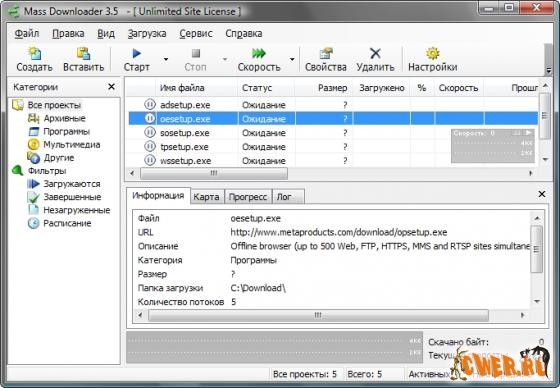
Task: Click the Удалить (Delete) X icon
Action: (375, 54)
